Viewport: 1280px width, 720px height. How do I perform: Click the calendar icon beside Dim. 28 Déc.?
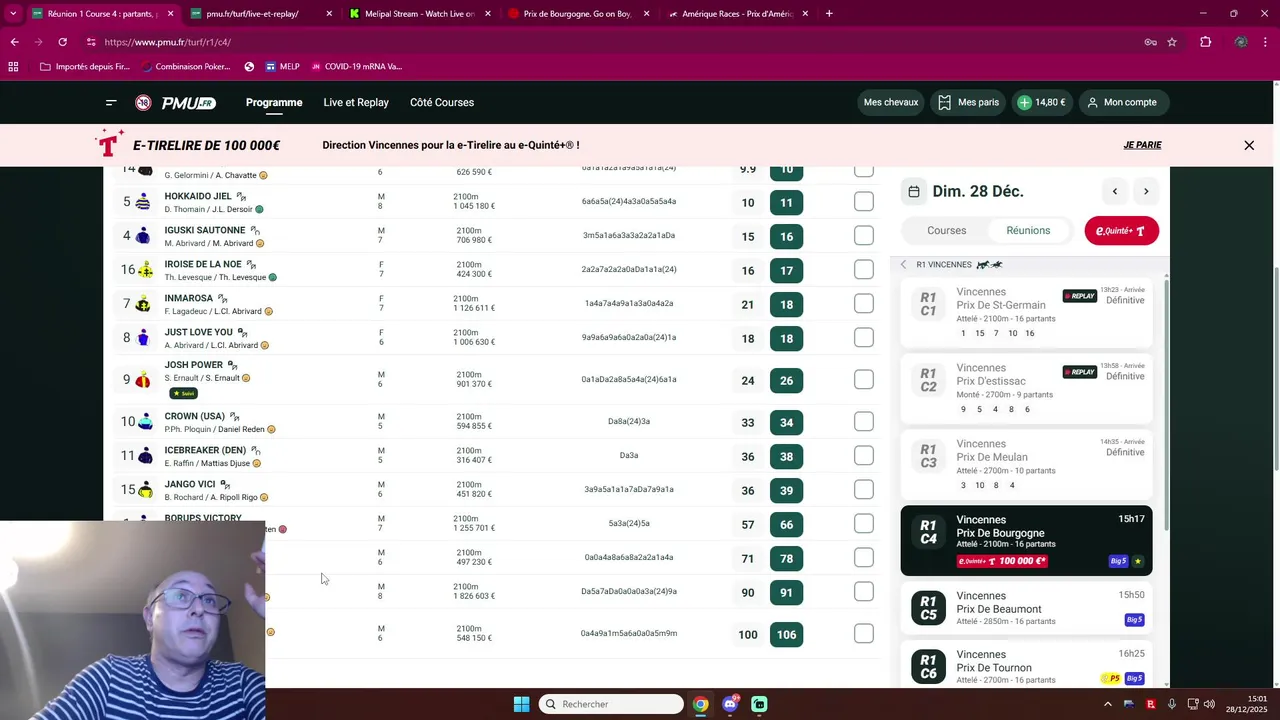coord(914,191)
